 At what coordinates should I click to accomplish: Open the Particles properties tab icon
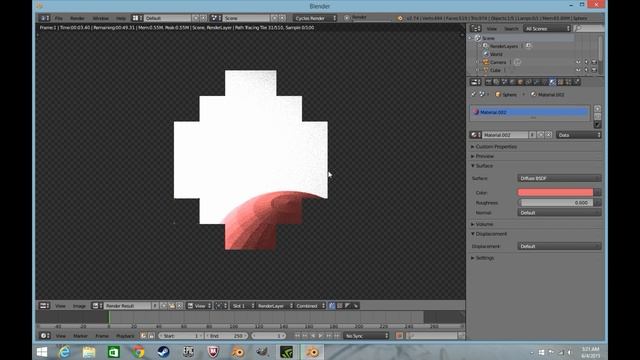[569, 82]
